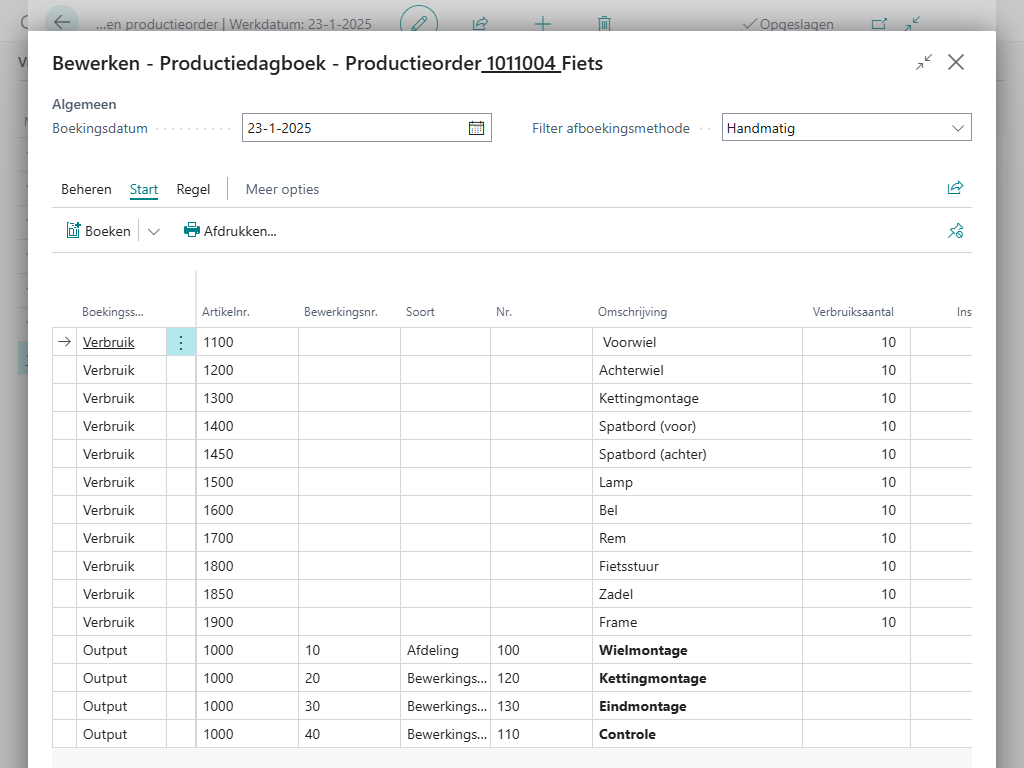Open the Verbruik link in the first row
This screenshot has width=1024, height=768.
tap(108, 342)
